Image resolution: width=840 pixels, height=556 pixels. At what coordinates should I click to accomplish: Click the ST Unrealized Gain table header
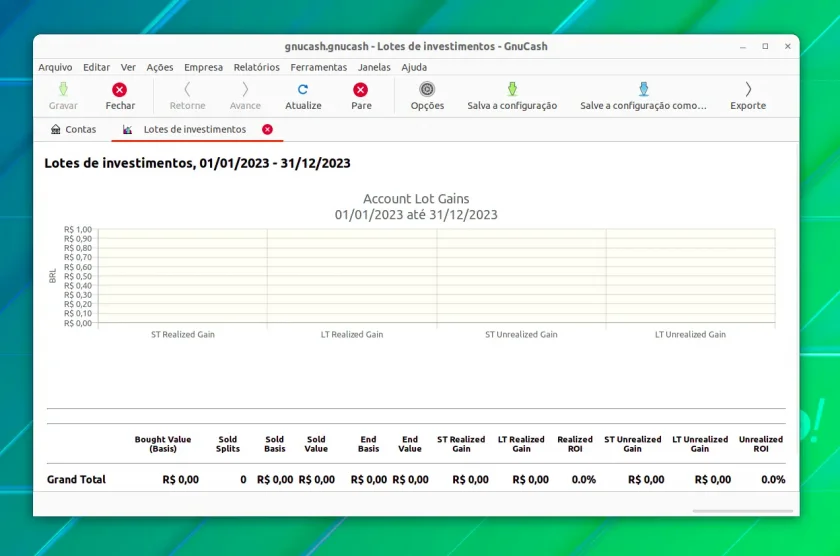point(633,444)
